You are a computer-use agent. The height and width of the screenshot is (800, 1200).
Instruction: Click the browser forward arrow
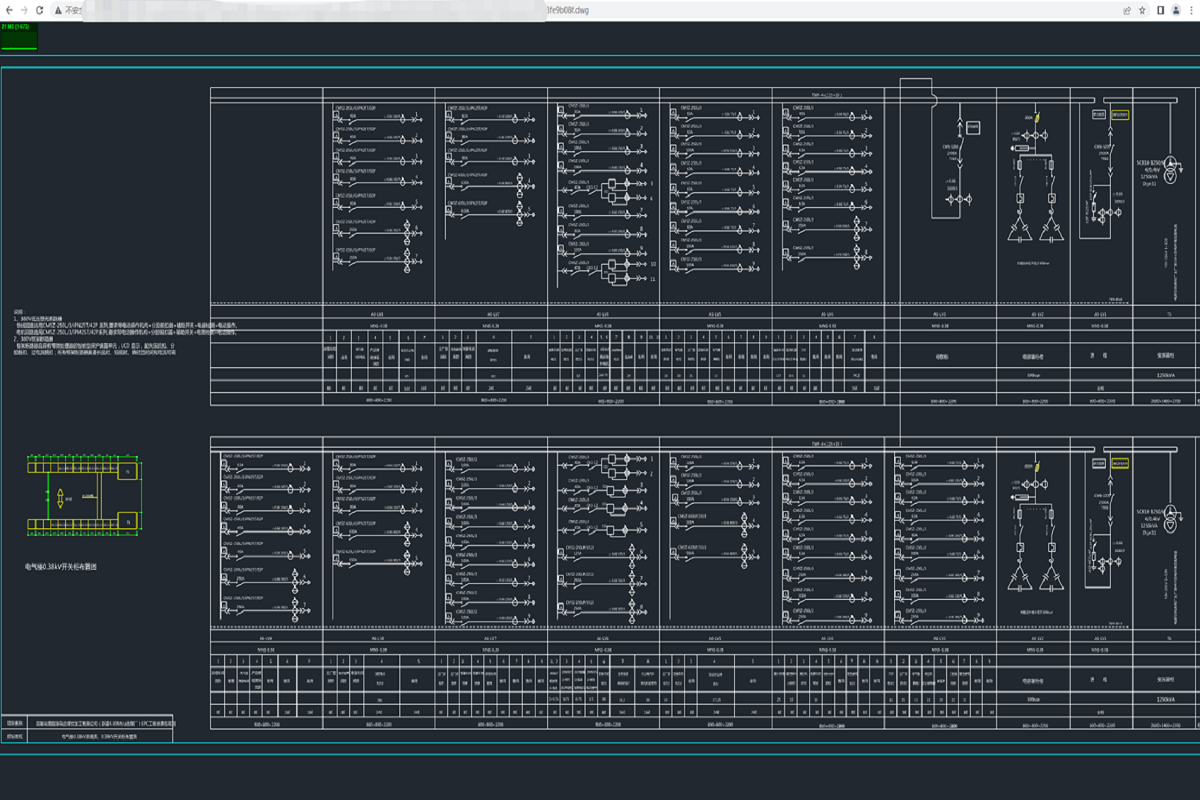[26, 10]
